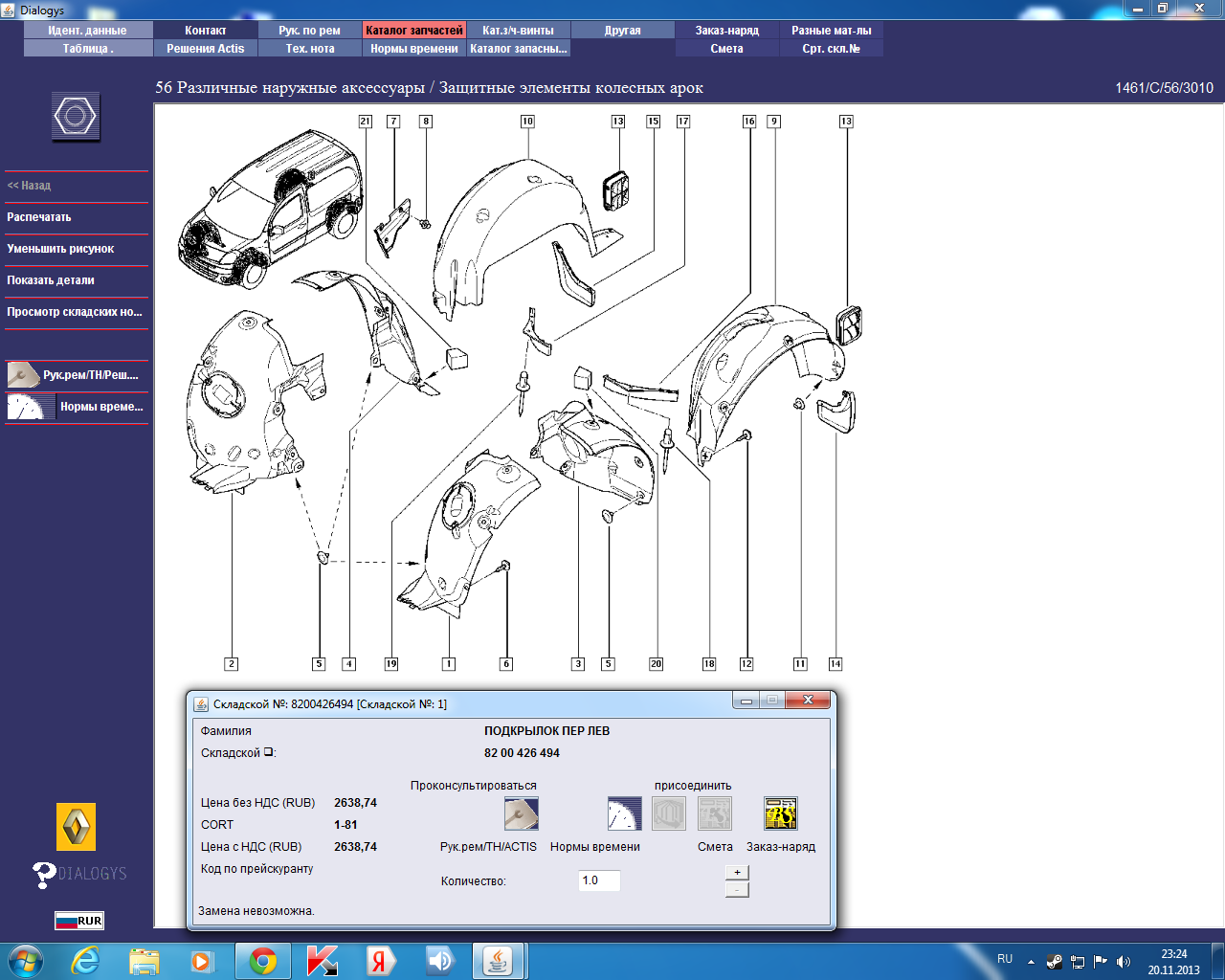Open Срт. скл.№ tab
1225x980 pixels.
pyautogui.click(x=832, y=49)
